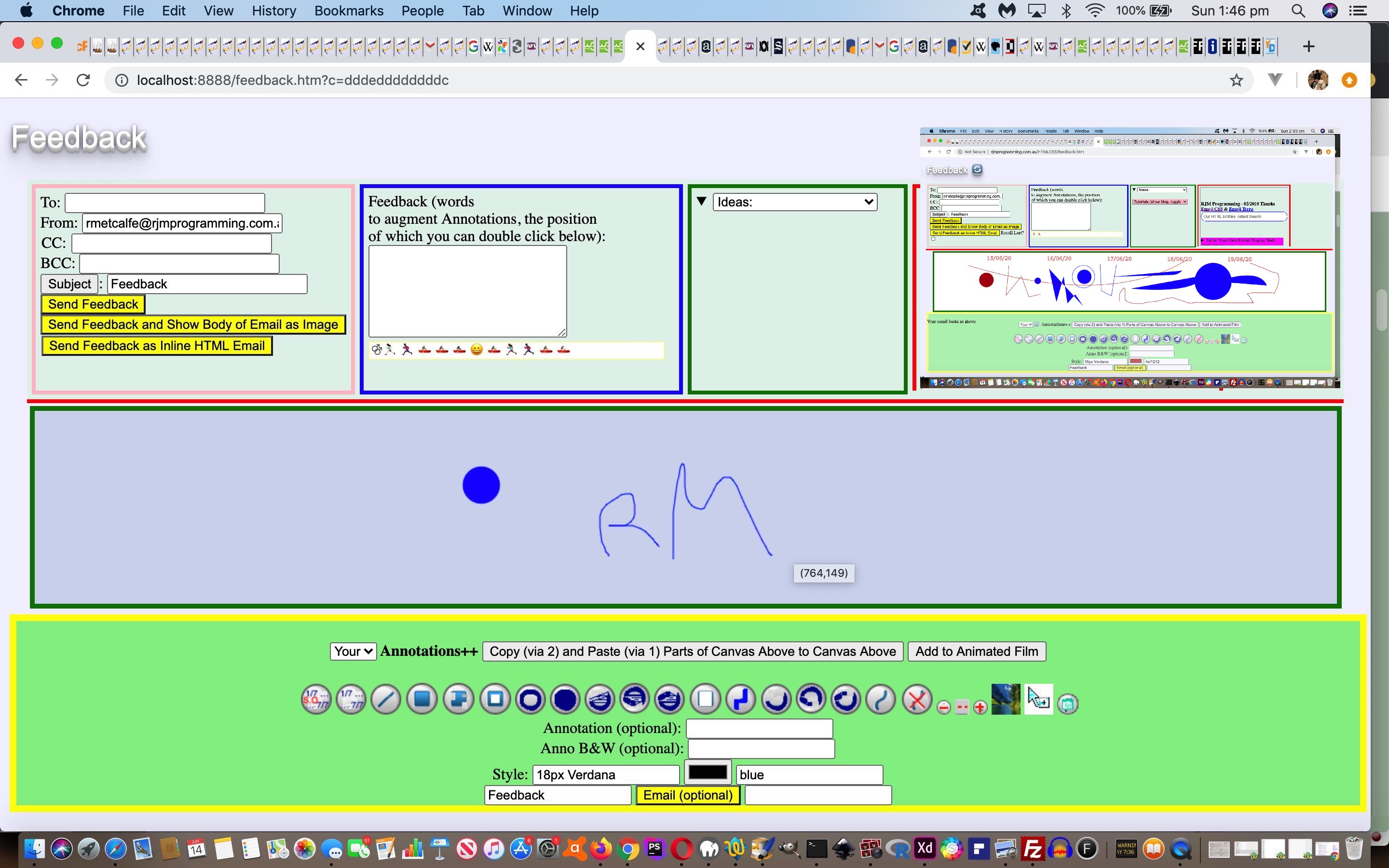Click the cursor-with-plus selection icon

[1038, 699]
